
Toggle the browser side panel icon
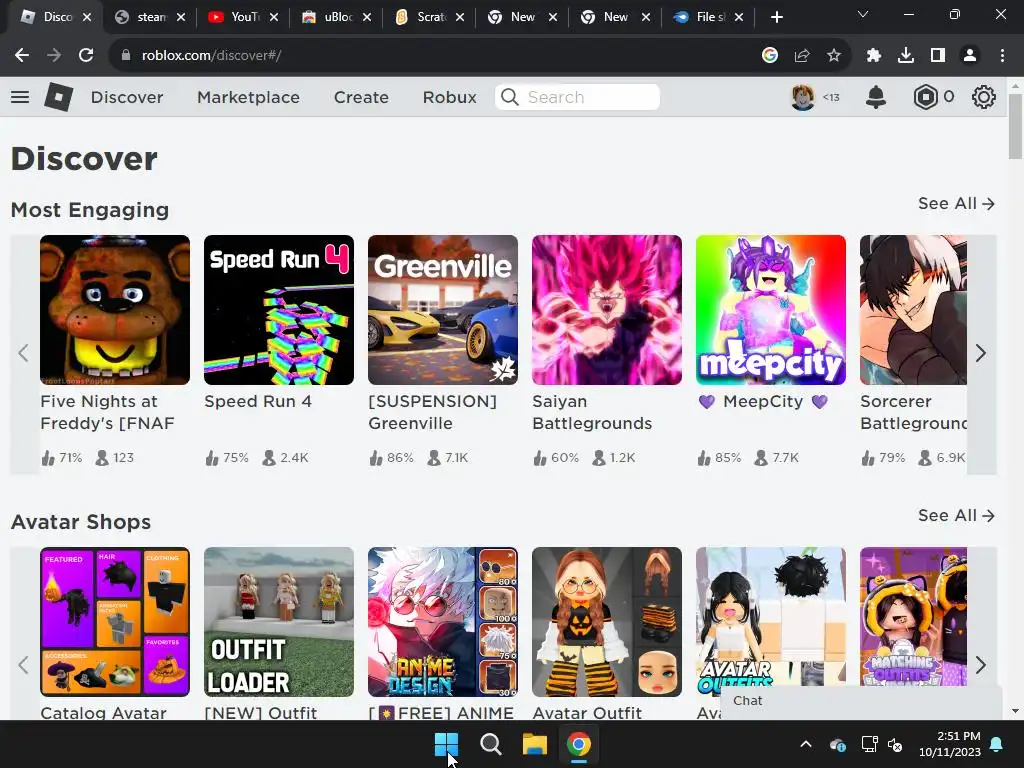[938, 56]
